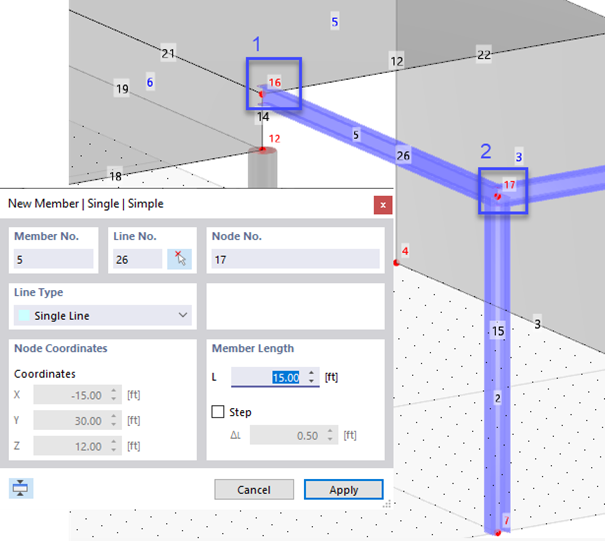Screen dimensions: 605x541
Task: Click line label 19 in model
Action: click(x=122, y=89)
